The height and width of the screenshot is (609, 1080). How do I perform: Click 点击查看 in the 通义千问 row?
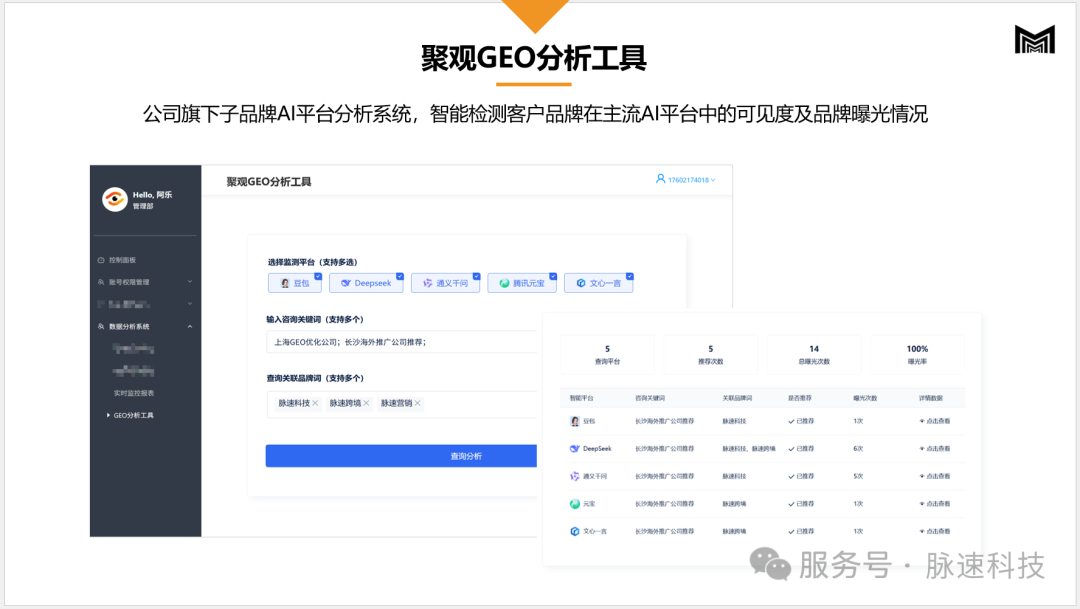click(x=935, y=476)
